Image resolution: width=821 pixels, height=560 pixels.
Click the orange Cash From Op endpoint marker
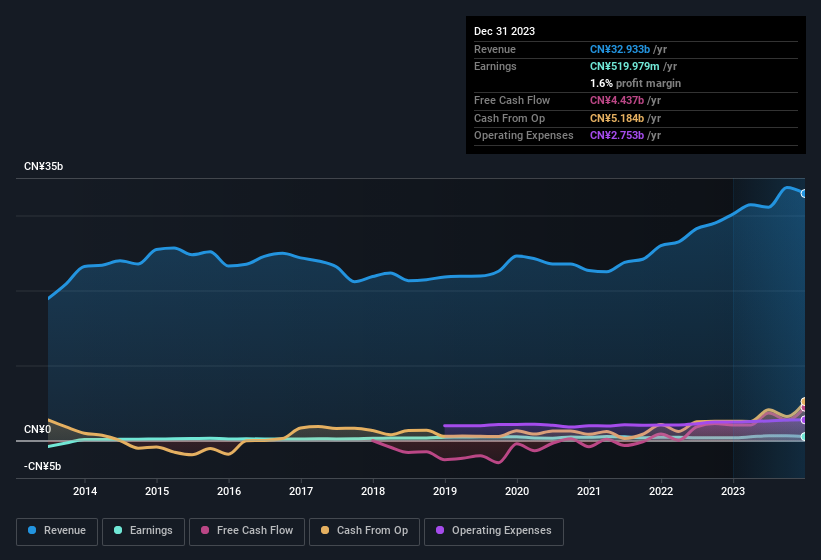[803, 403]
